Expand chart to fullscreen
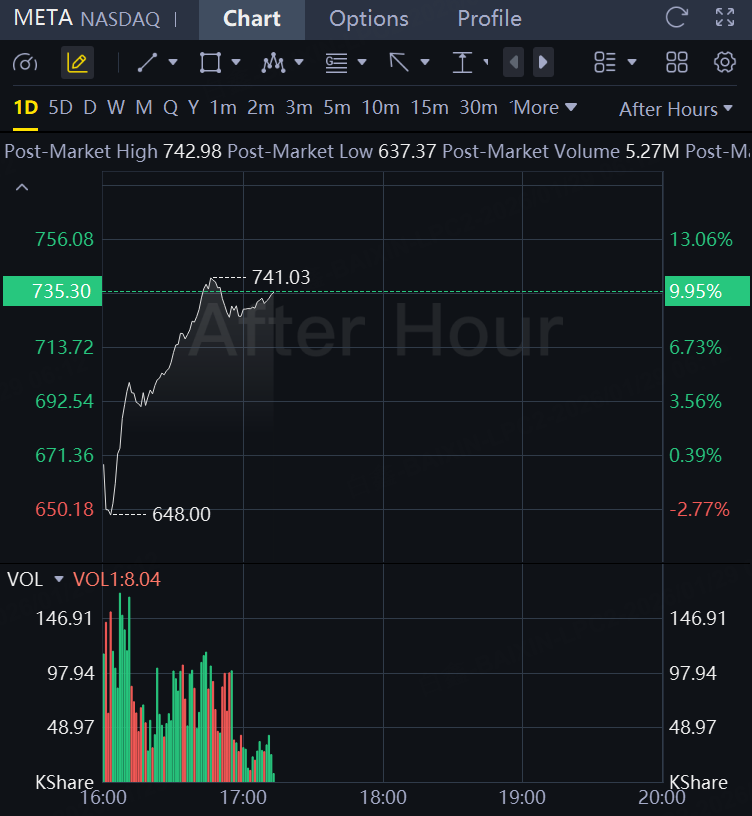Screen dimensions: 752x816 725,18
